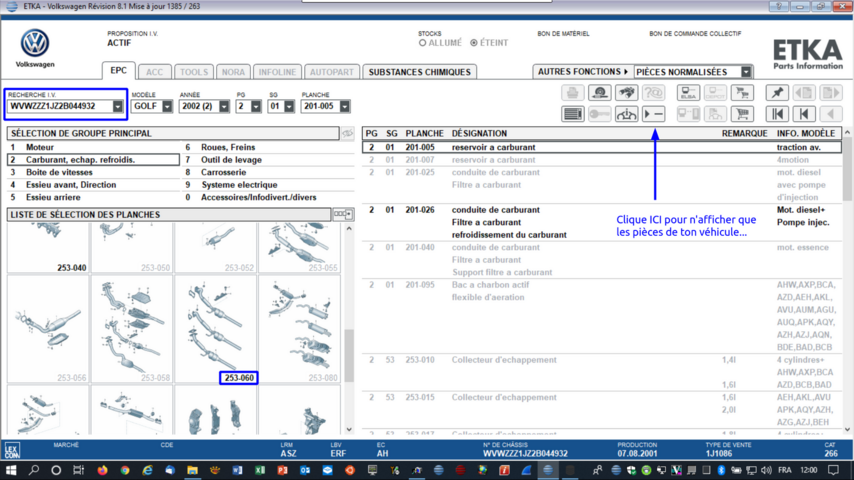Click the DEPOT toolbar icon
The image size is (854, 480).
point(715,93)
